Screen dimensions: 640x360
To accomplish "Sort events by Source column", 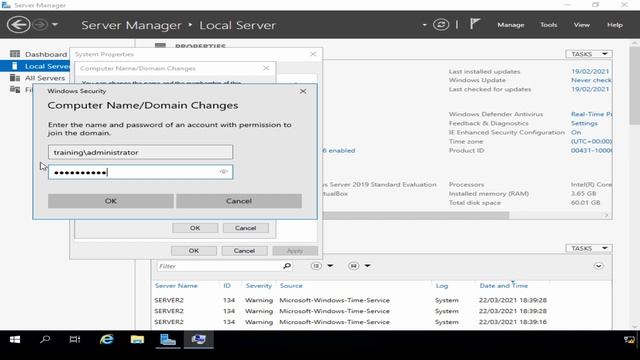I will coord(291,286).
